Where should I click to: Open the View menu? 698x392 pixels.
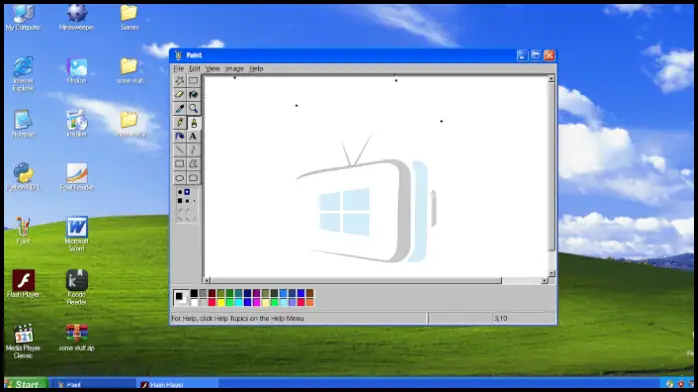[212, 69]
